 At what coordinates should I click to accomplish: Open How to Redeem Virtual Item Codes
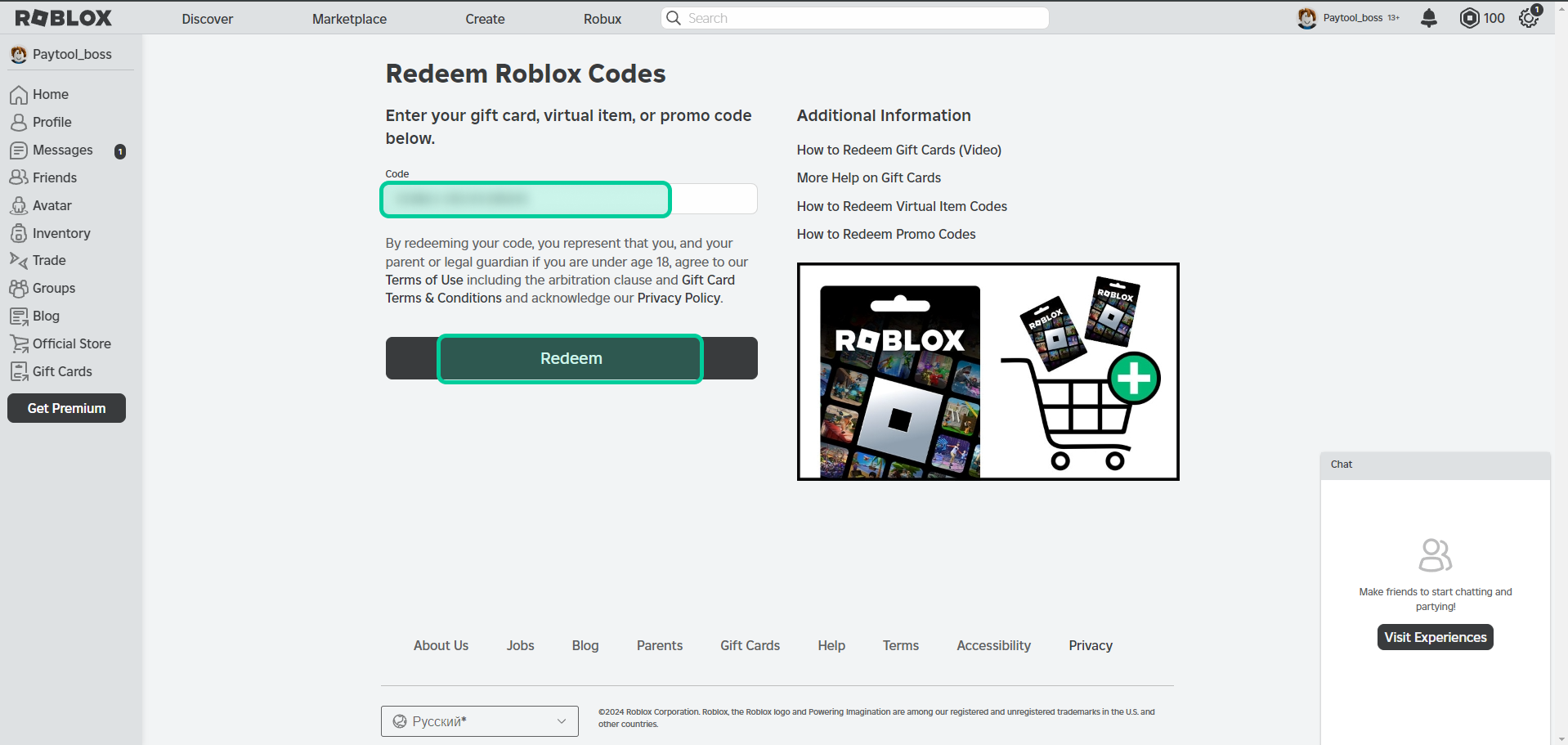coord(902,206)
